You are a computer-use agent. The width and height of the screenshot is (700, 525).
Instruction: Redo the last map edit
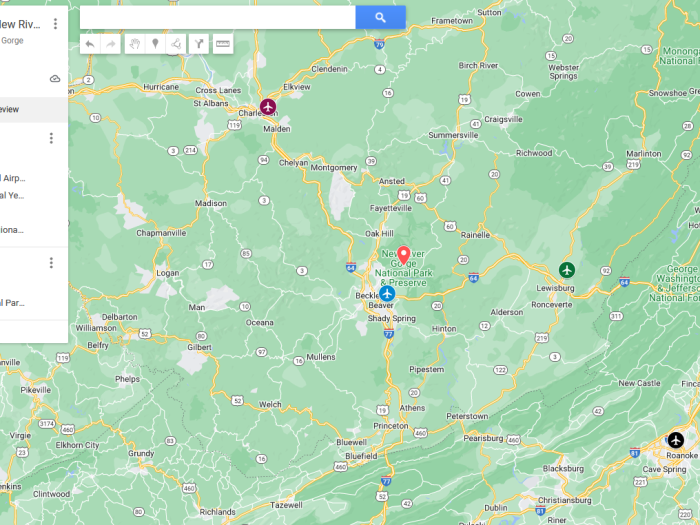pos(111,44)
